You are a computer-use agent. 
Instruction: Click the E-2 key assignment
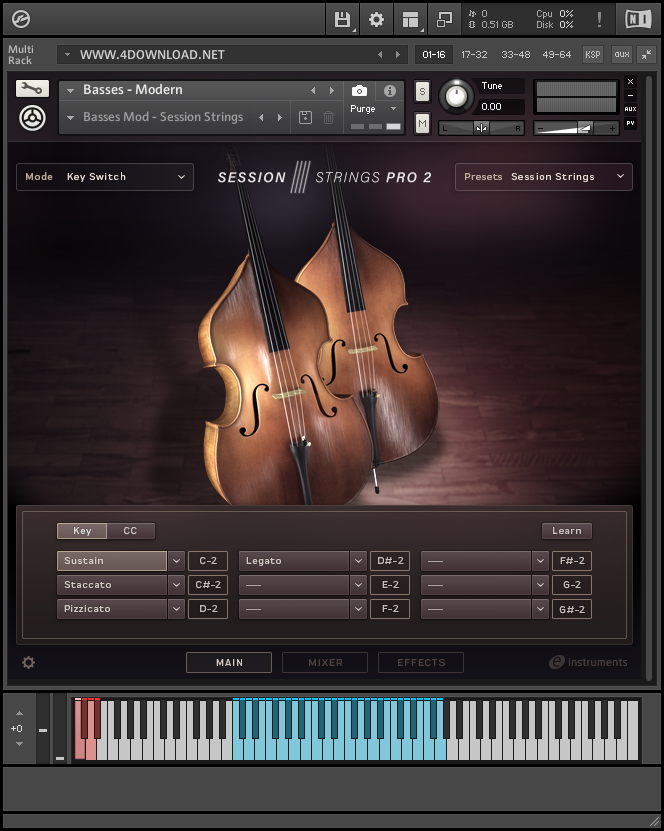pyautogui.click(x=390, y=585)
